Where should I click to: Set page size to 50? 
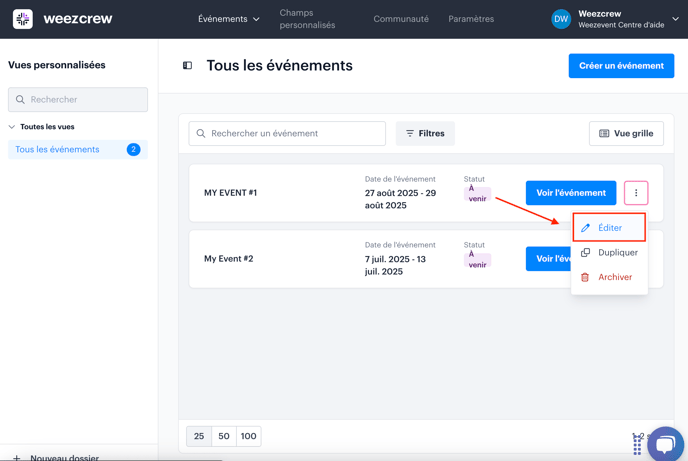(224, 436)
